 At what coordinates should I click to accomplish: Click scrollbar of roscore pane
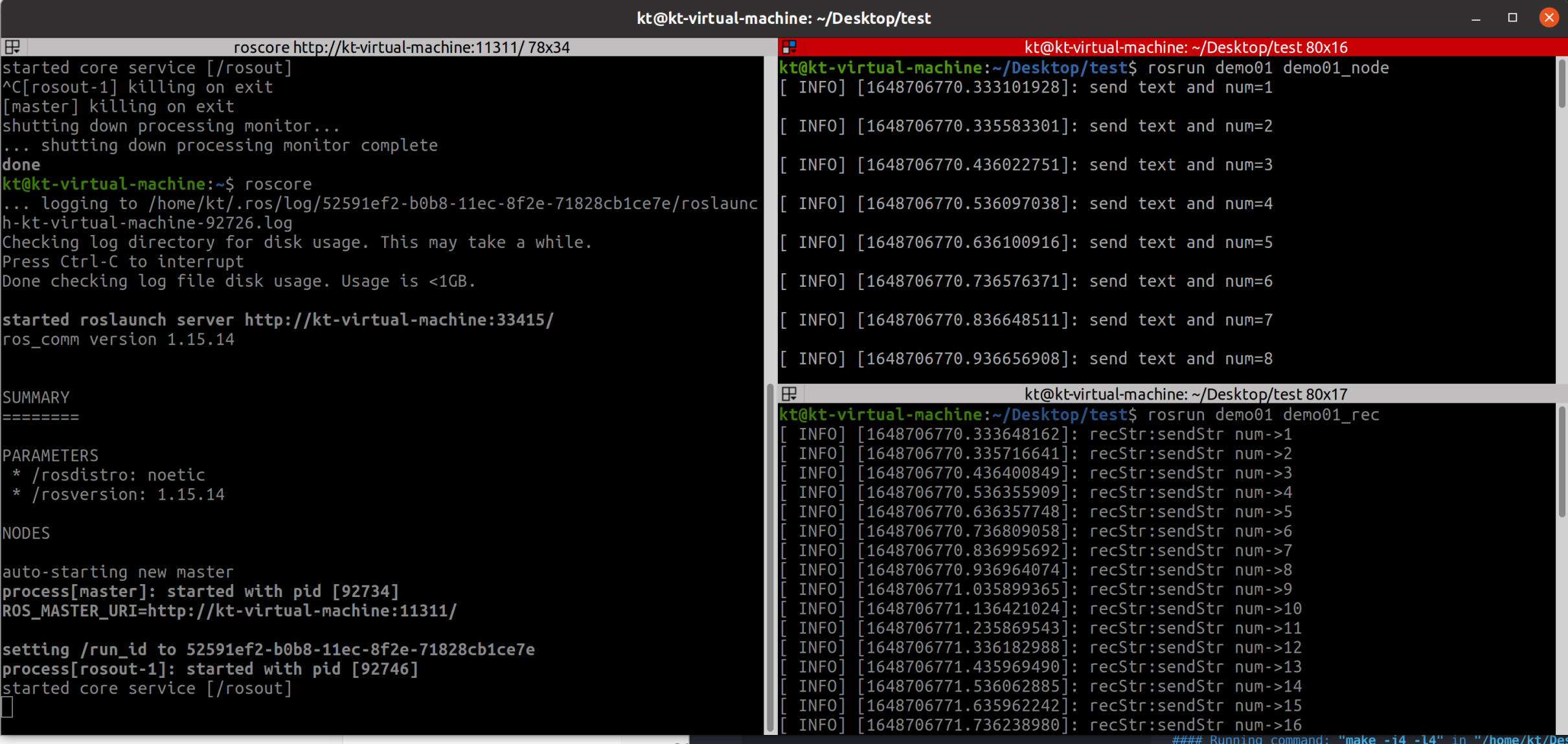(769, 557)
